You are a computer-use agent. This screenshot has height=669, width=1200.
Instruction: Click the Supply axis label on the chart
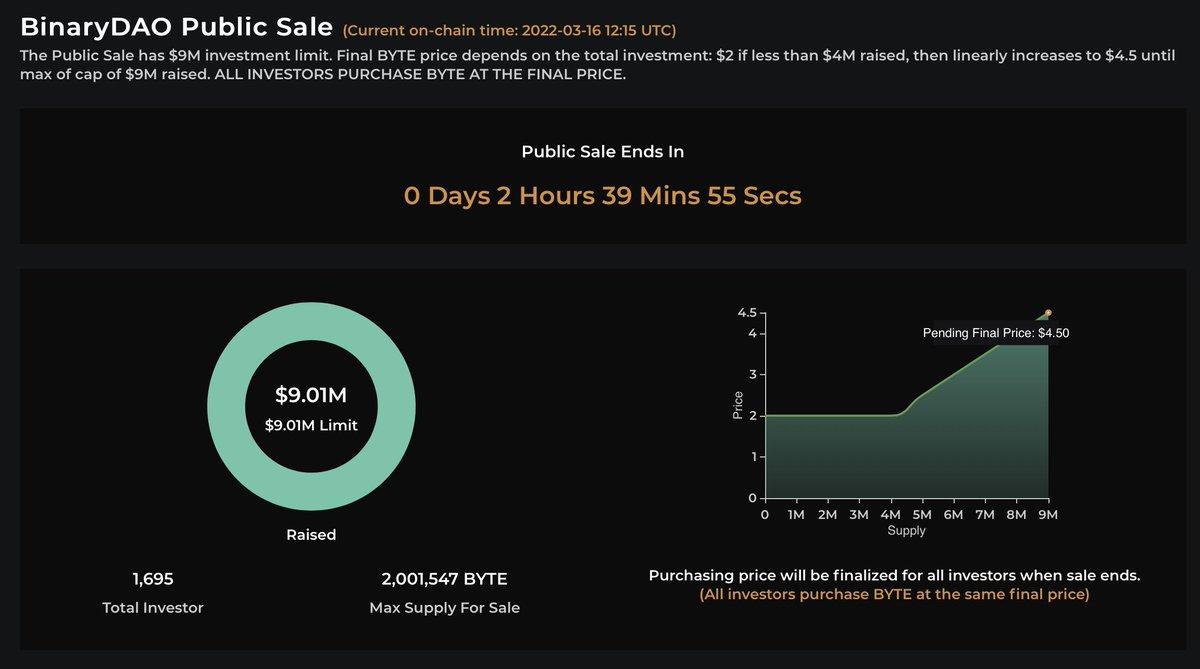906,531
